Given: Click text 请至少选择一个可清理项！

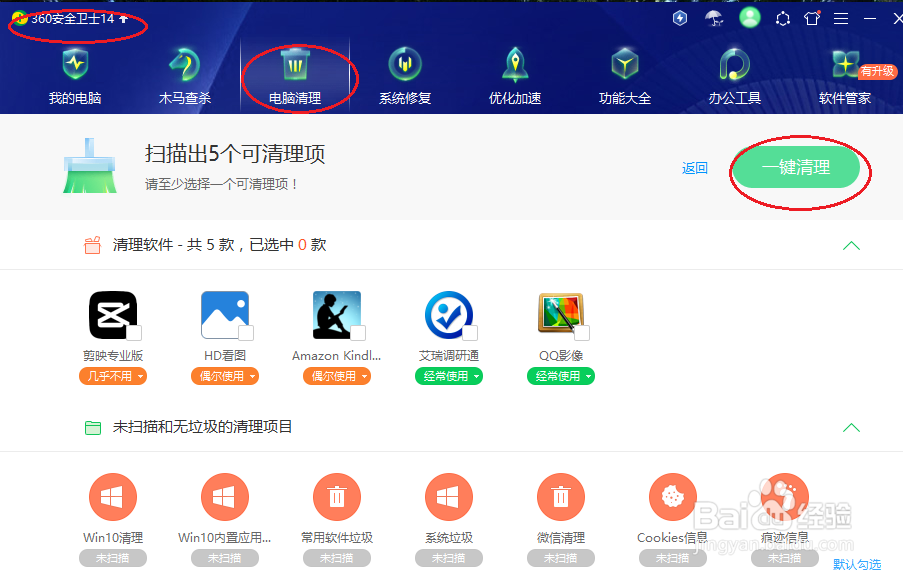Looking at the screenshot, I should click(222, 184).
